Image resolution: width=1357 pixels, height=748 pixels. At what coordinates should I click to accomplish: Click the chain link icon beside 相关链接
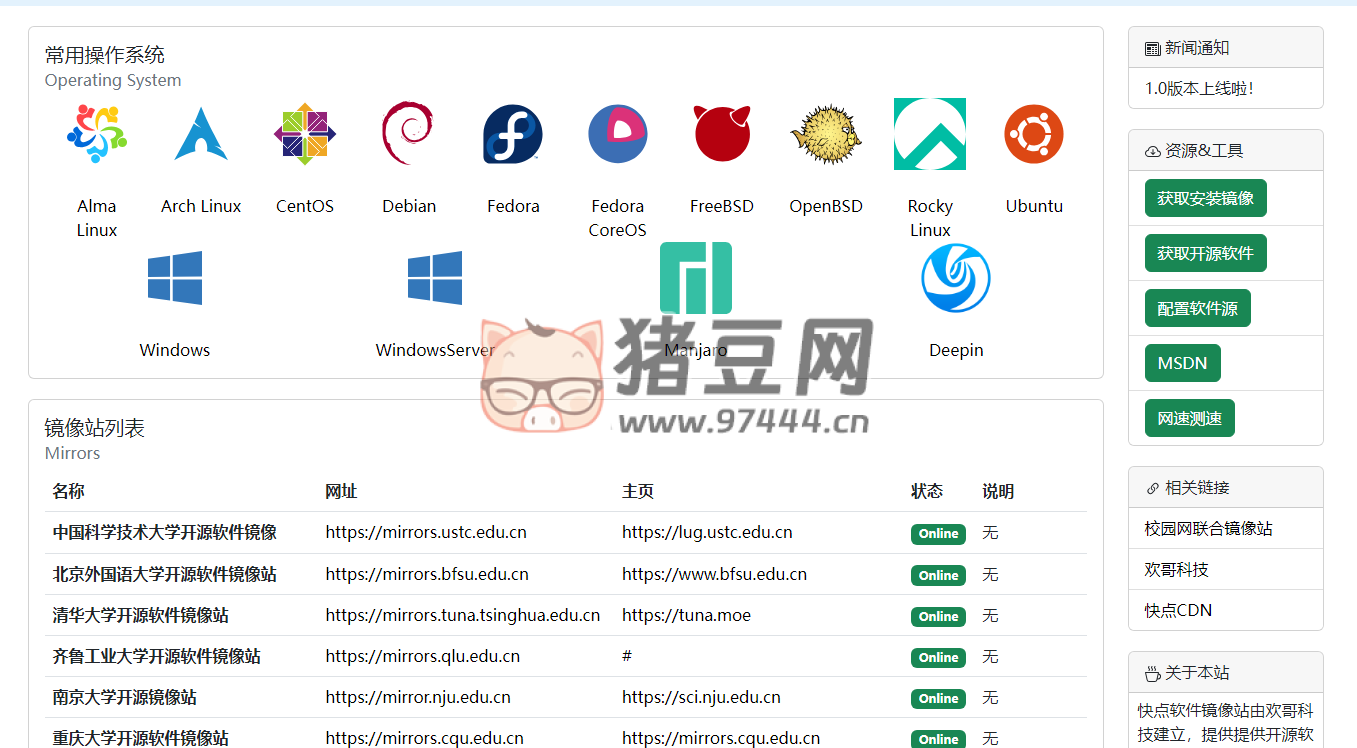(x=1153, y=488)
